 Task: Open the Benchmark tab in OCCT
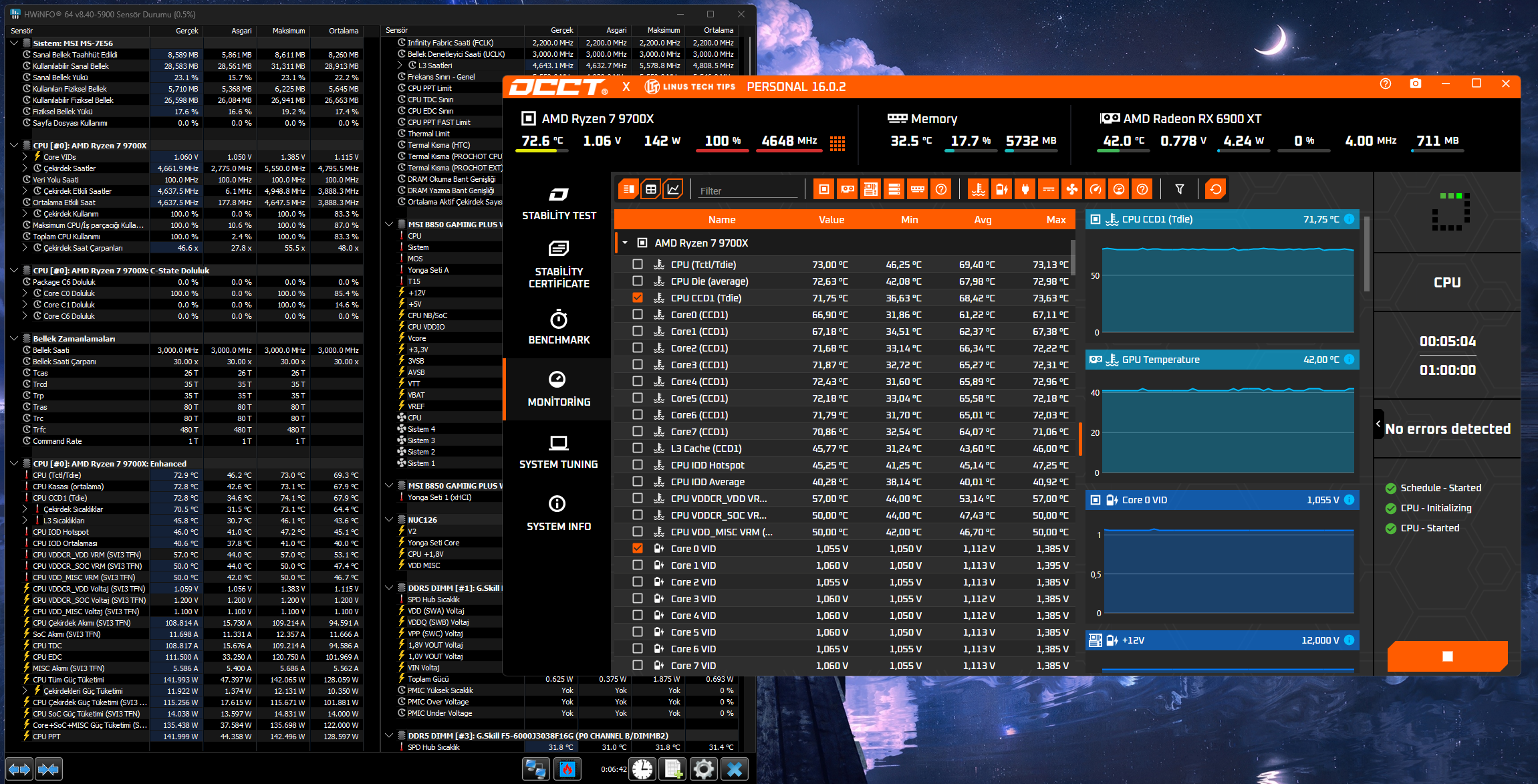pos(559,328)
